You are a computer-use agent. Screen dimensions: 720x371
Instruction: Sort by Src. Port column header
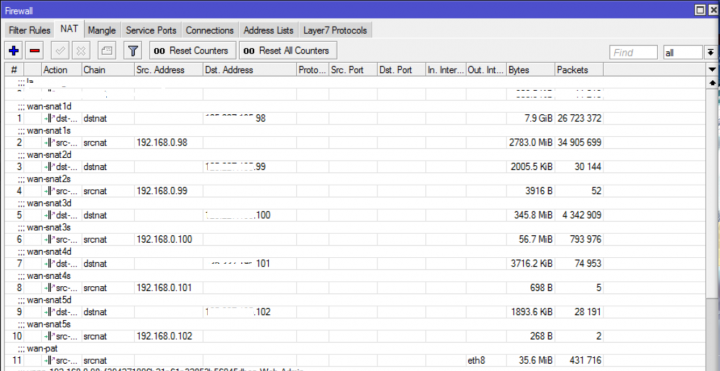[353, 70]
